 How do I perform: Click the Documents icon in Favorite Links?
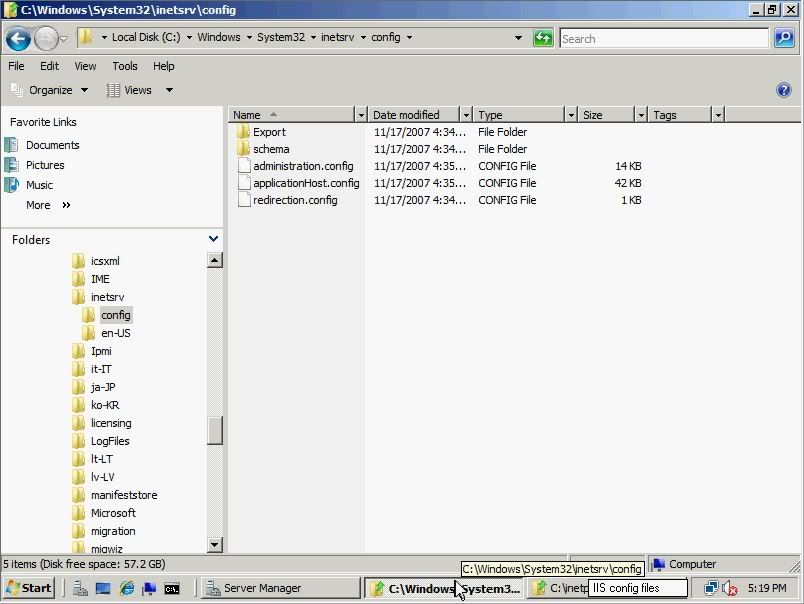tap(12, 145)
